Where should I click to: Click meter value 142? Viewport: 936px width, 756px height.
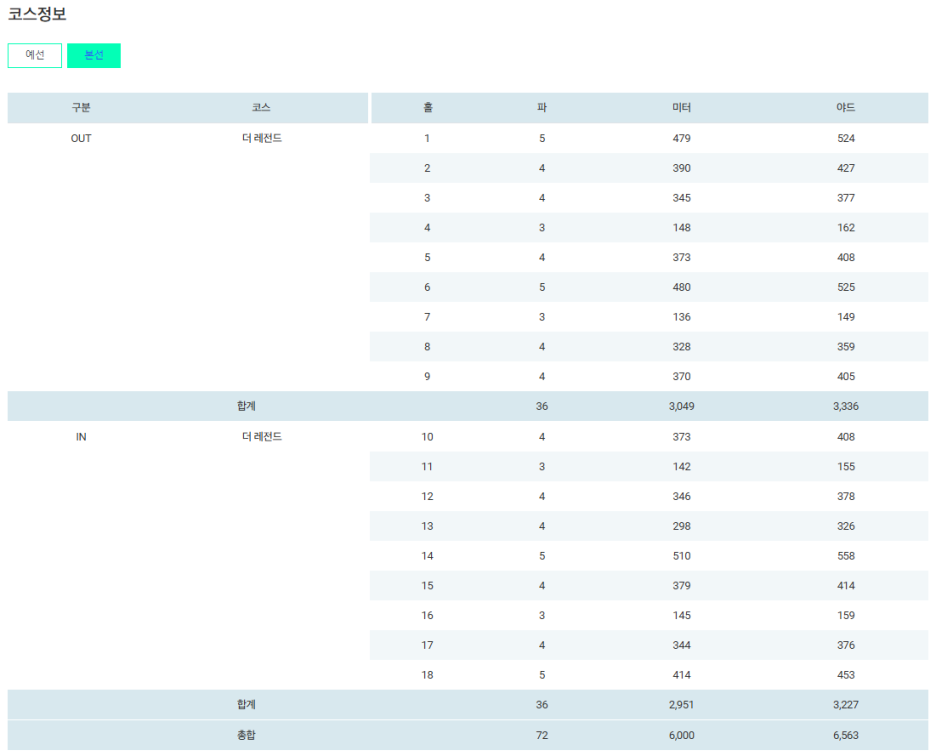681,467
